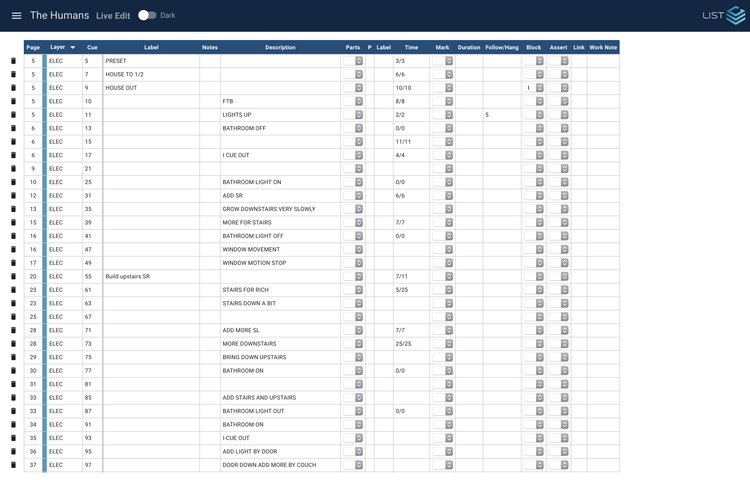Image resolution: width=750 pixels, height=480 pixels.
Task: Remove the ADD SR cue 31
Action: 13,196
